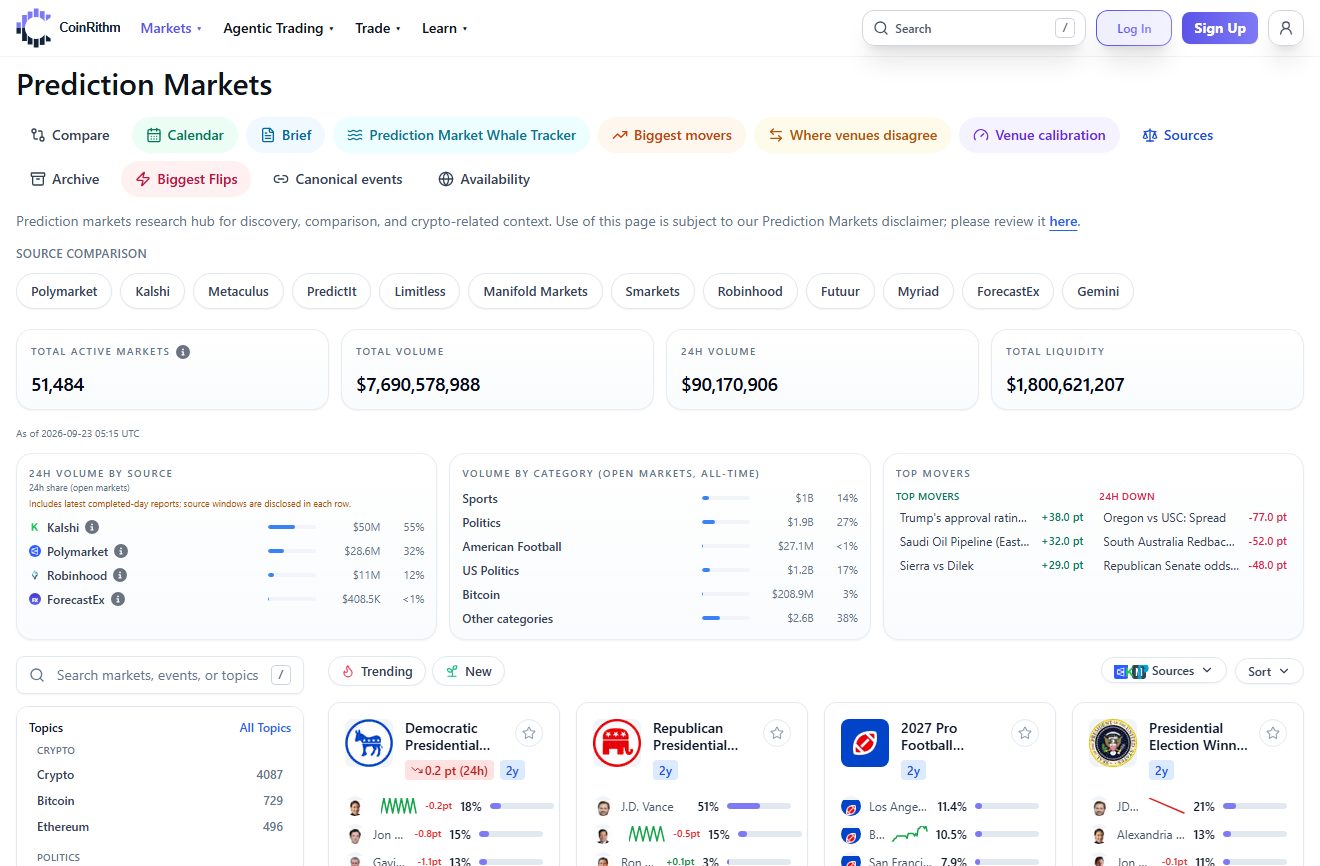Viewport: 1320px width, 866px height.
Task: Open the Sort dropdown
Action: click(1269, 671)
